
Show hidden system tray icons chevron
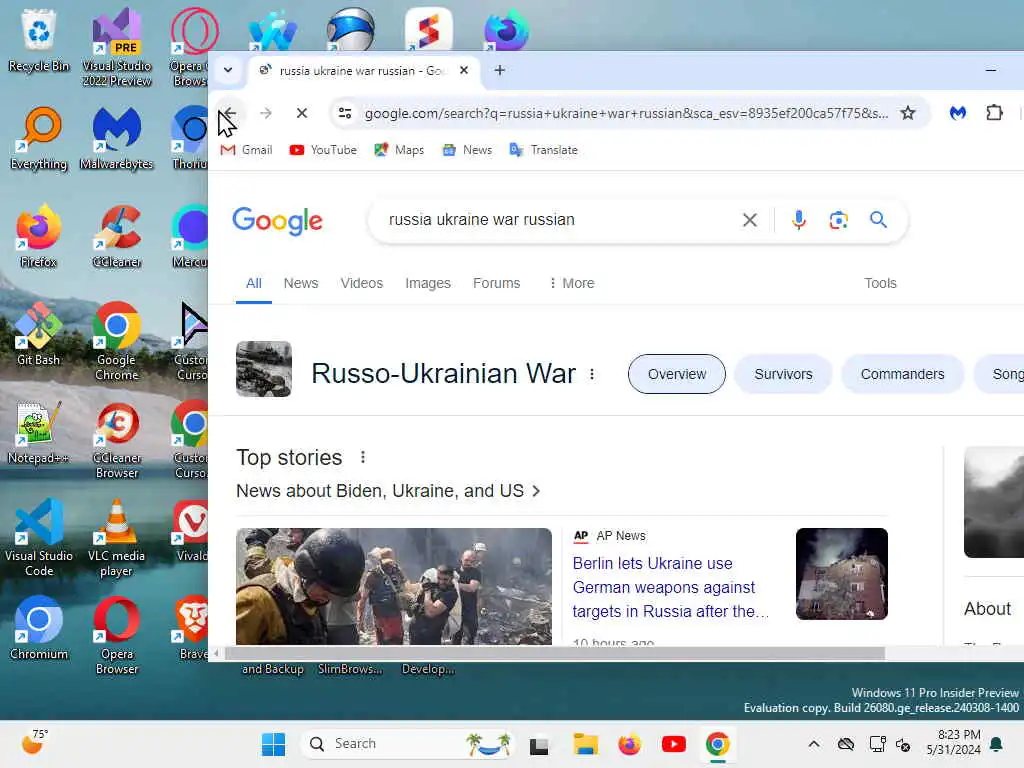pyautogui.click(x=814, y=744)
